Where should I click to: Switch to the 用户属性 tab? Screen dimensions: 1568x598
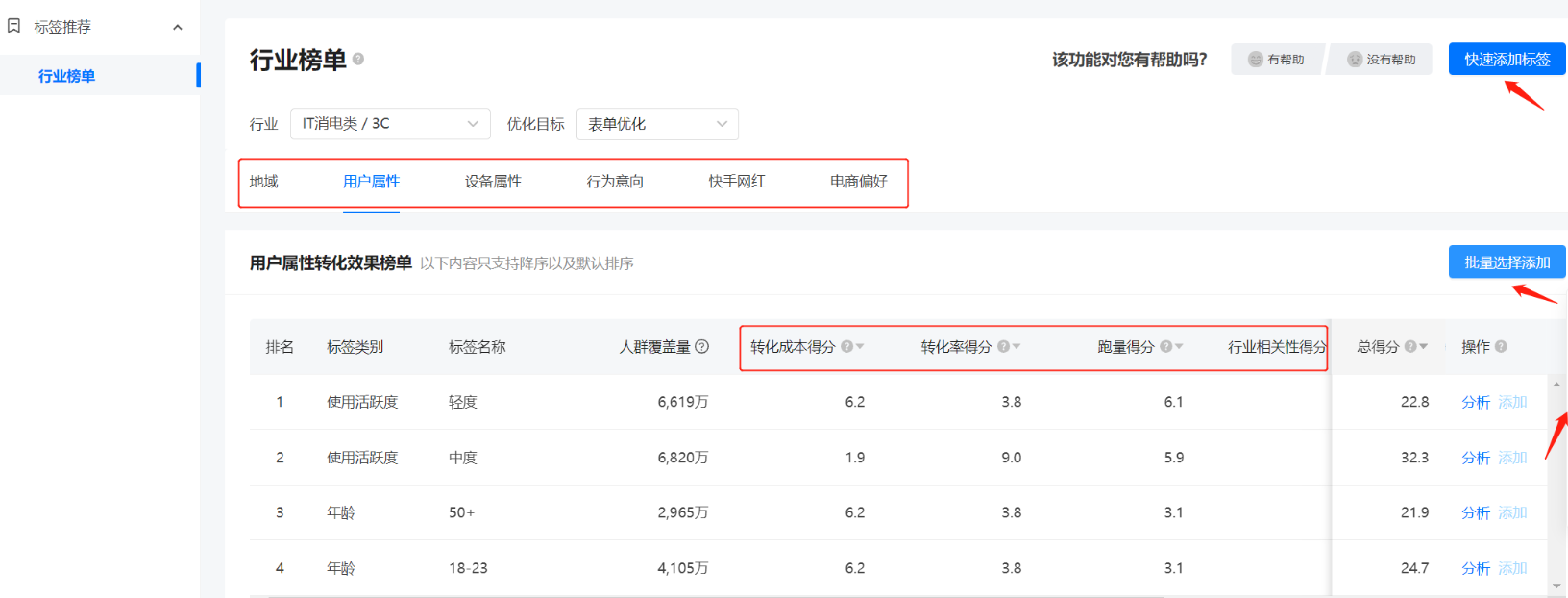click(371, 182)
